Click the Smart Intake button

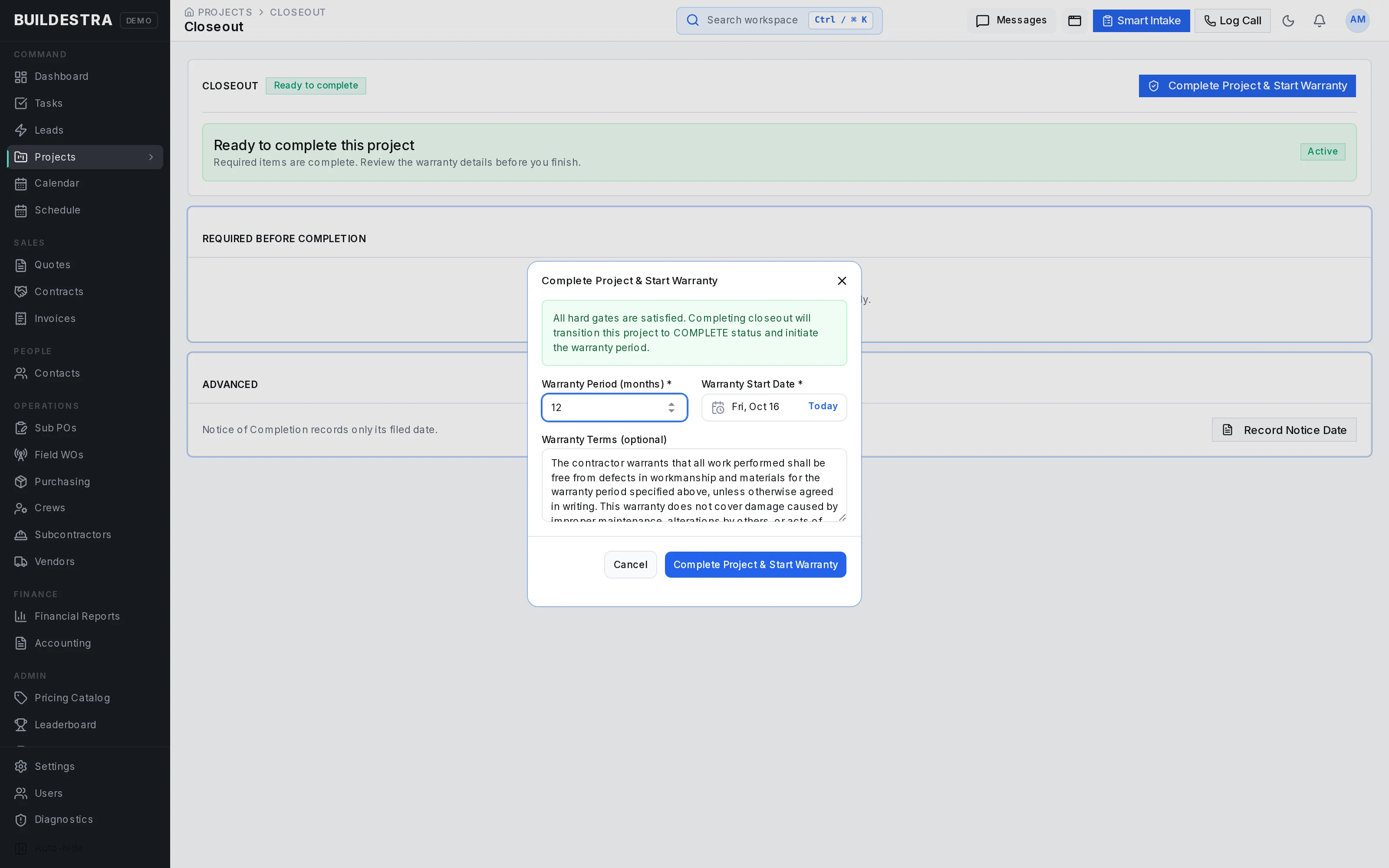point(1141,21)
